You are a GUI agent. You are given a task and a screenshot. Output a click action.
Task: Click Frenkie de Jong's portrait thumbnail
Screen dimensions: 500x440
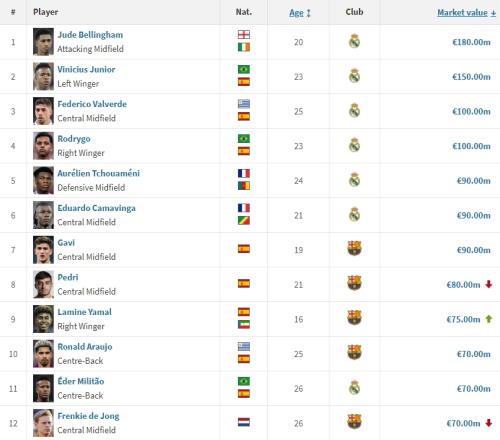pos(43,423)
